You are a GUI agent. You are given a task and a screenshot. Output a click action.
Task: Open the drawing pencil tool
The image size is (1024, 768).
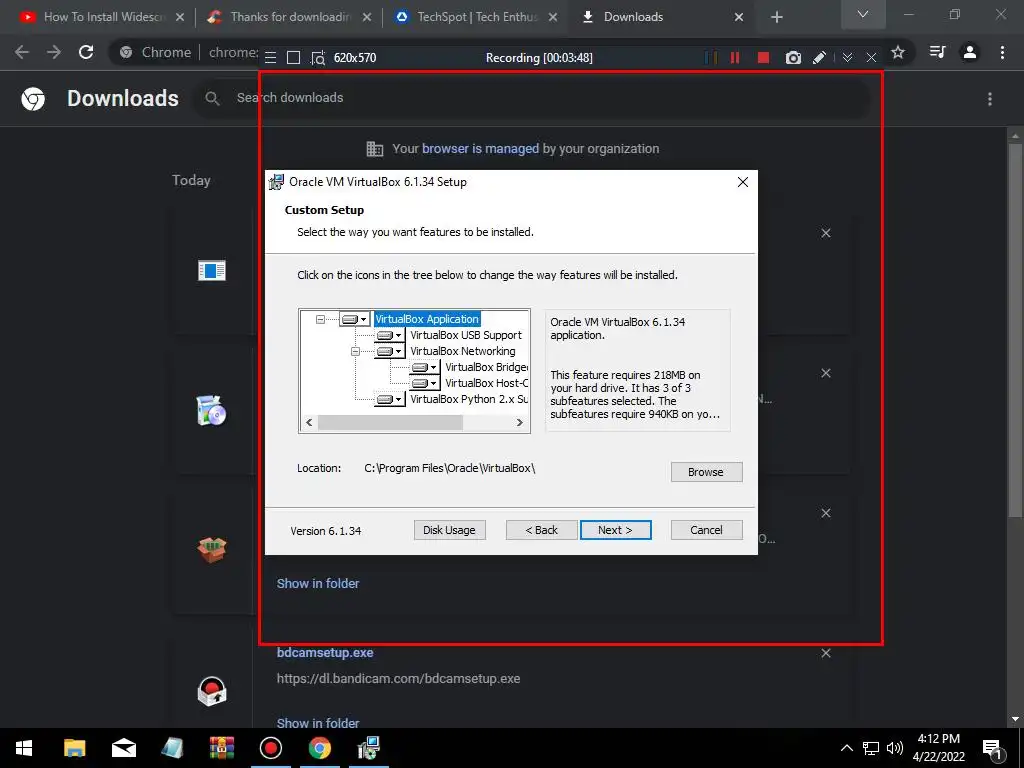coord(819,57)
